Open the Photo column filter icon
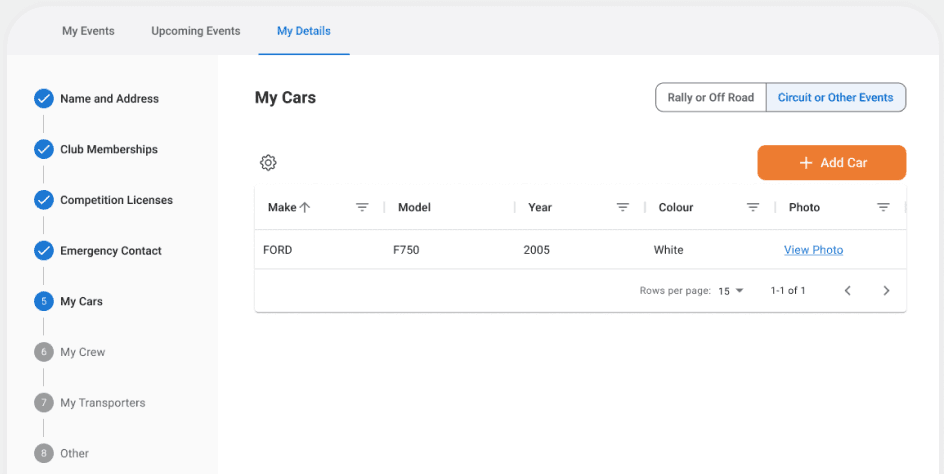Image resolution: width=944 pixels, height=474 pixels. pos(883,208)
